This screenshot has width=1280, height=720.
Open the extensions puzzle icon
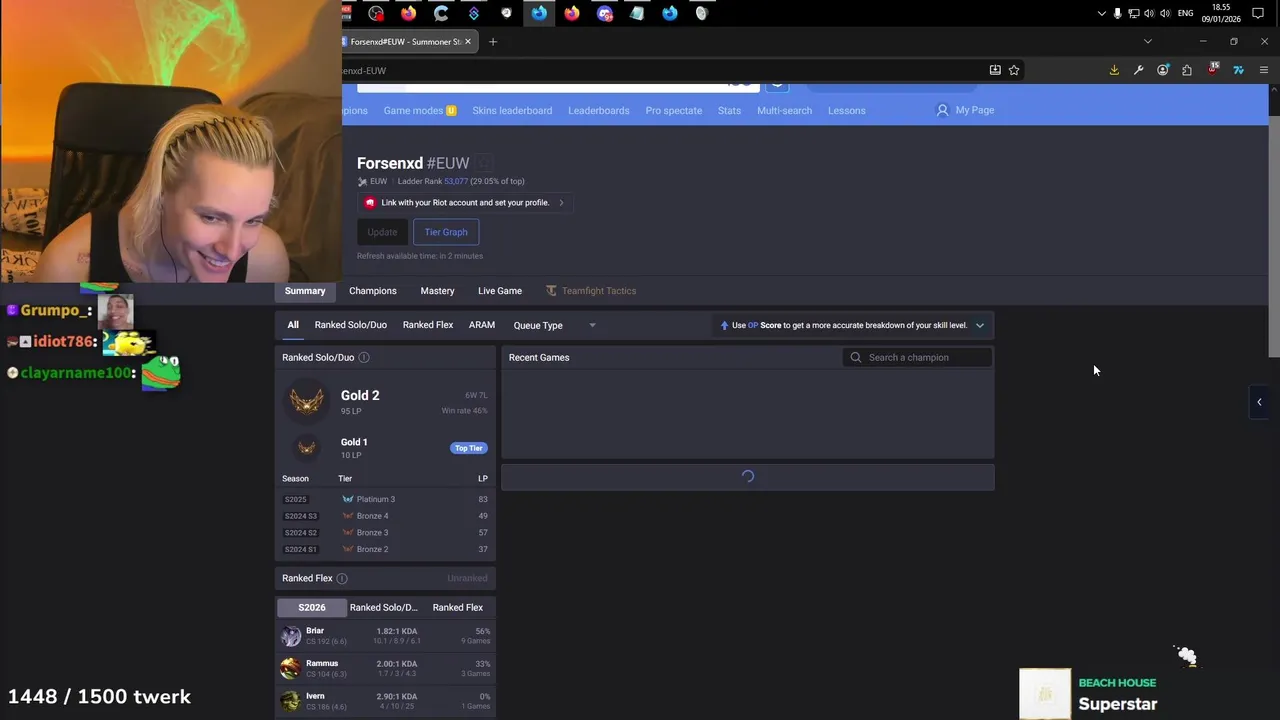click(x=1187, y=70)
